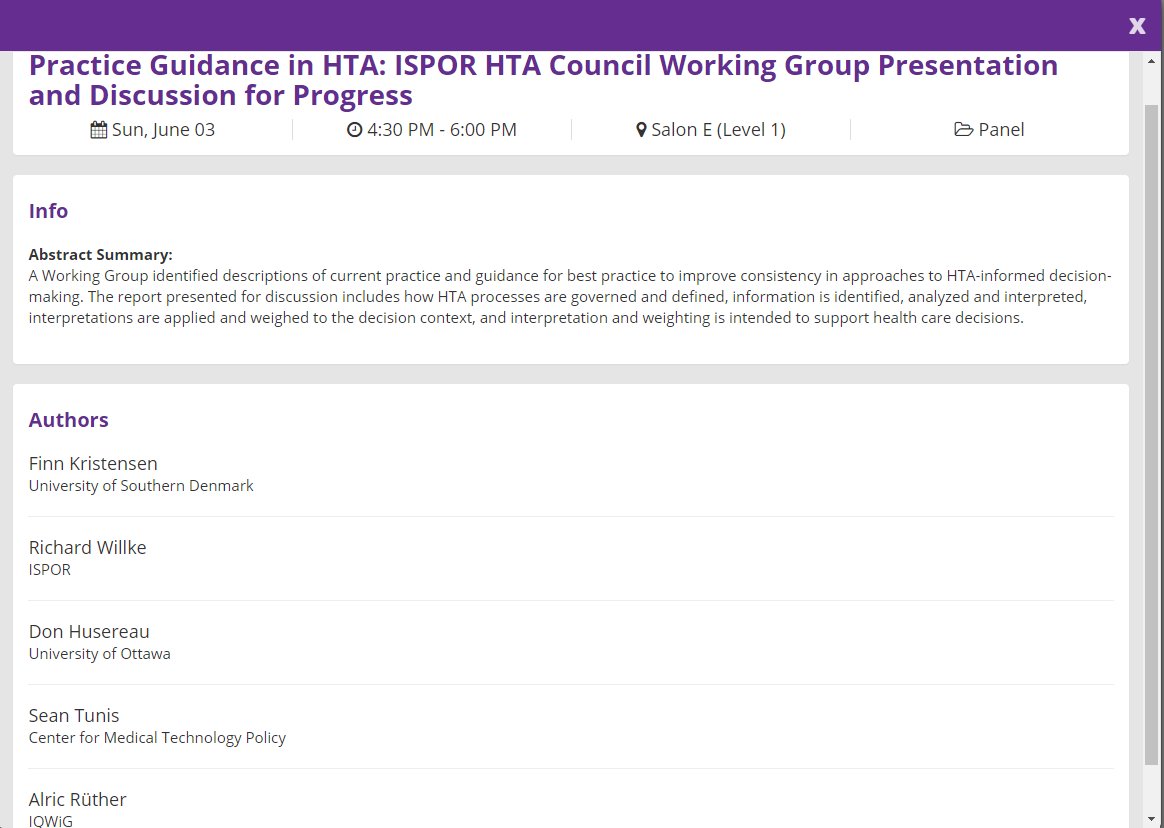Click the Salon E (Level 1) location text

point(718,130)
